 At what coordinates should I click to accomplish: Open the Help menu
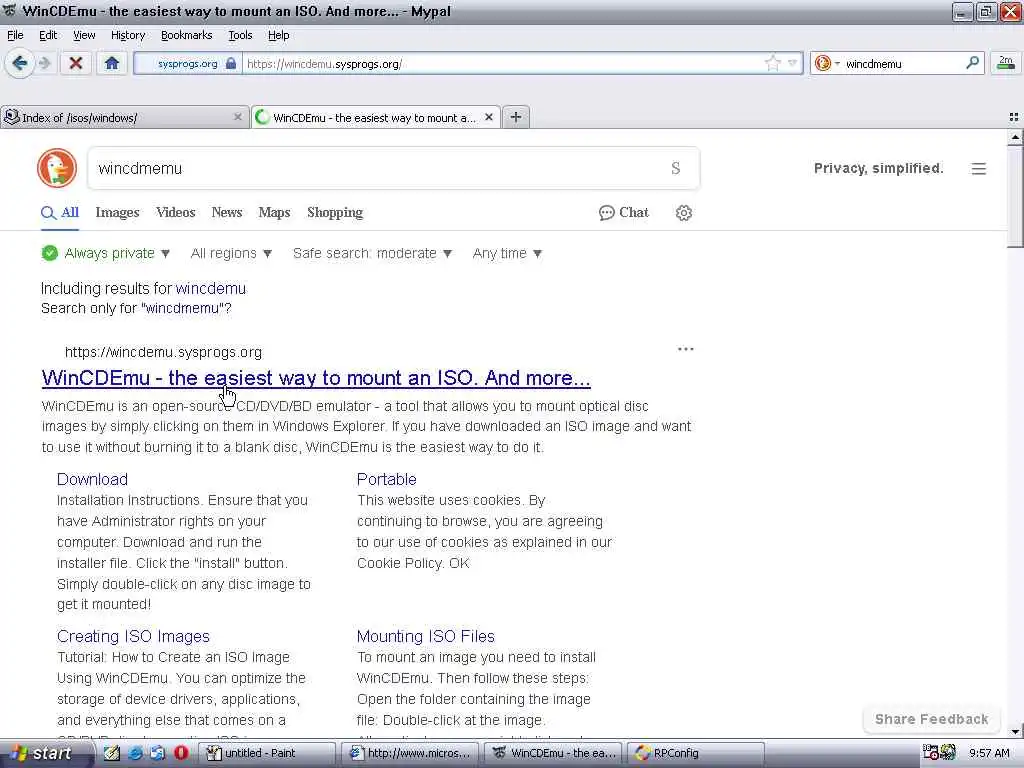278,35
